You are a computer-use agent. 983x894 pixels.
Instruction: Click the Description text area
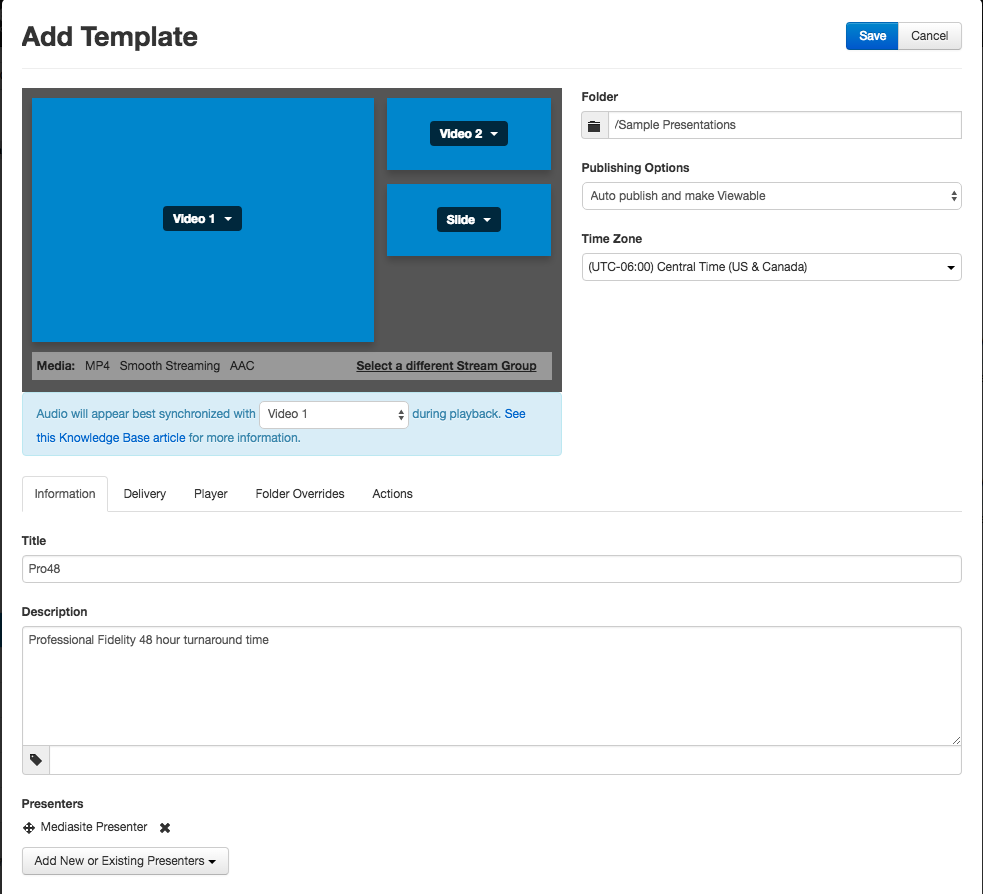(x=492, y=686)
